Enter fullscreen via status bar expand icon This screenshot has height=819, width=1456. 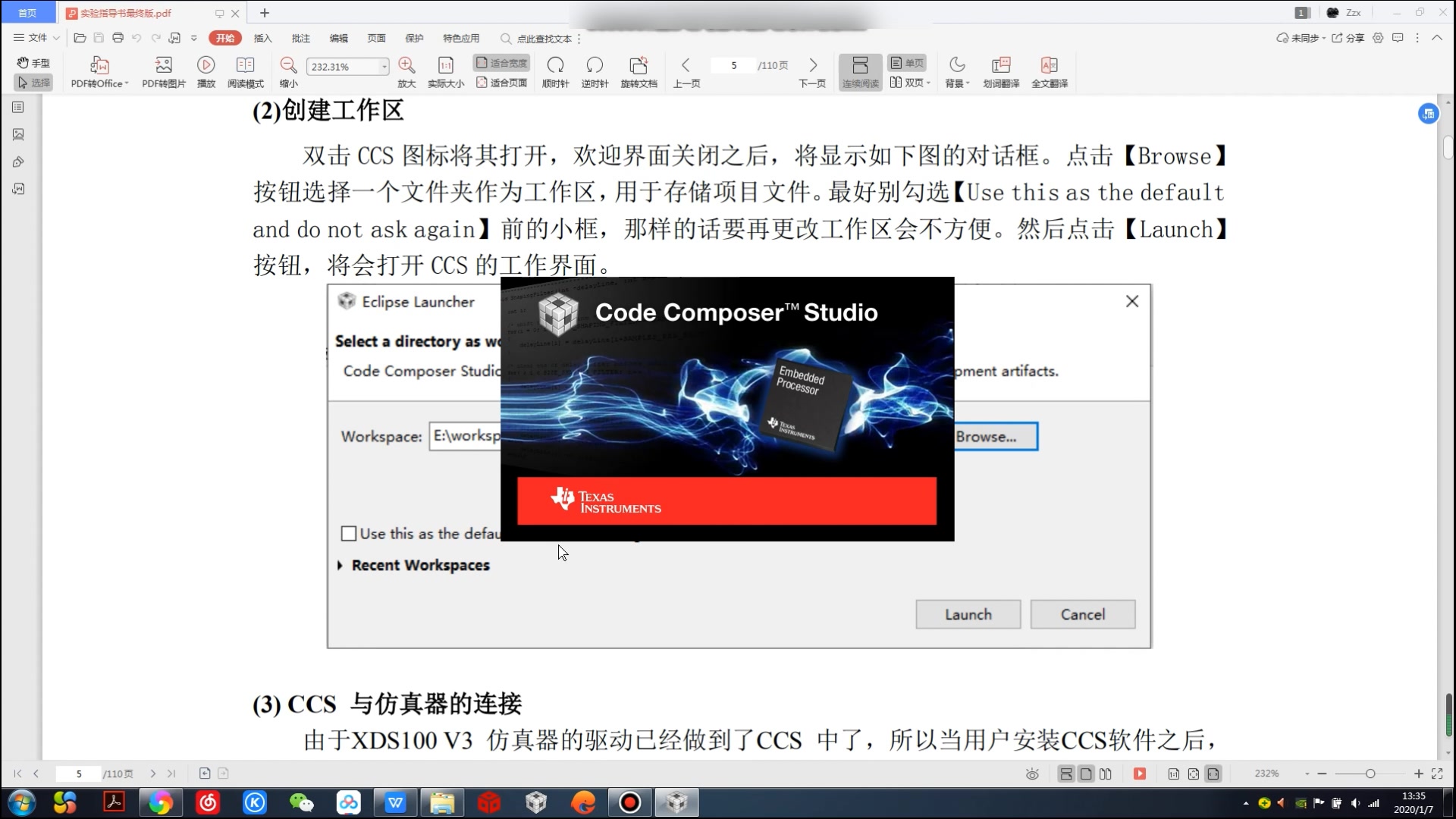[1439, 773]
